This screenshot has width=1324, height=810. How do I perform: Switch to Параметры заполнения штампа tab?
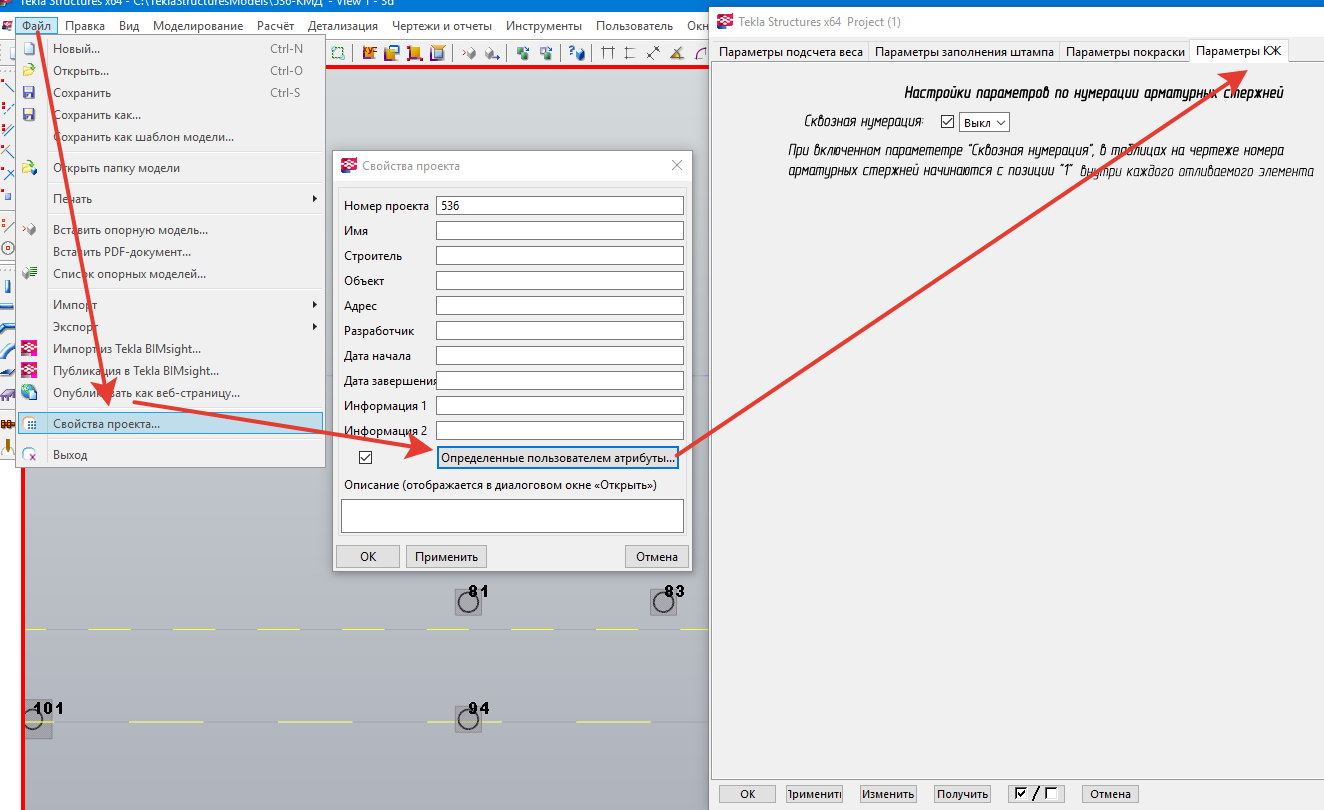(x=964, y=52)
